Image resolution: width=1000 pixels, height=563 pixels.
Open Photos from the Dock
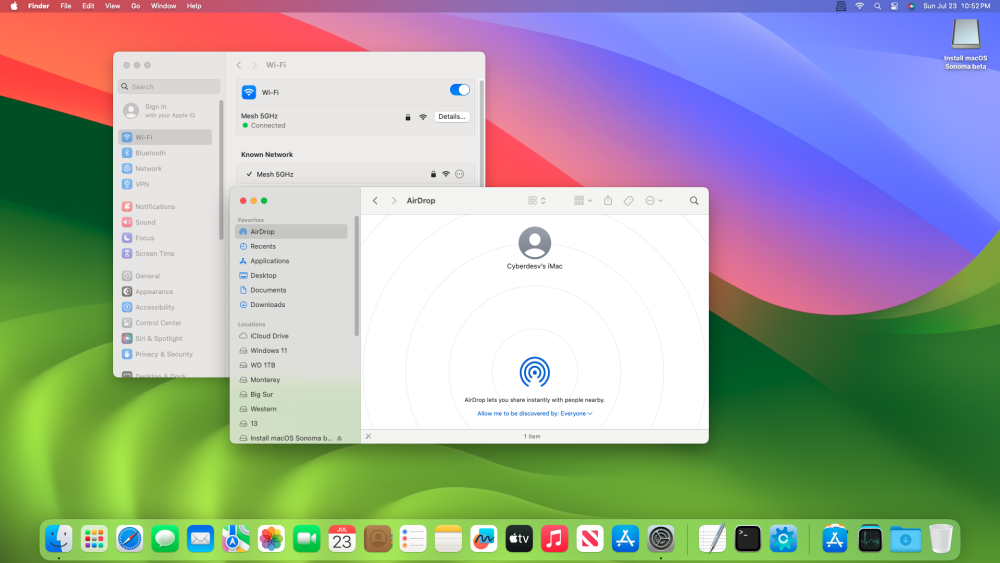[271, 539]
